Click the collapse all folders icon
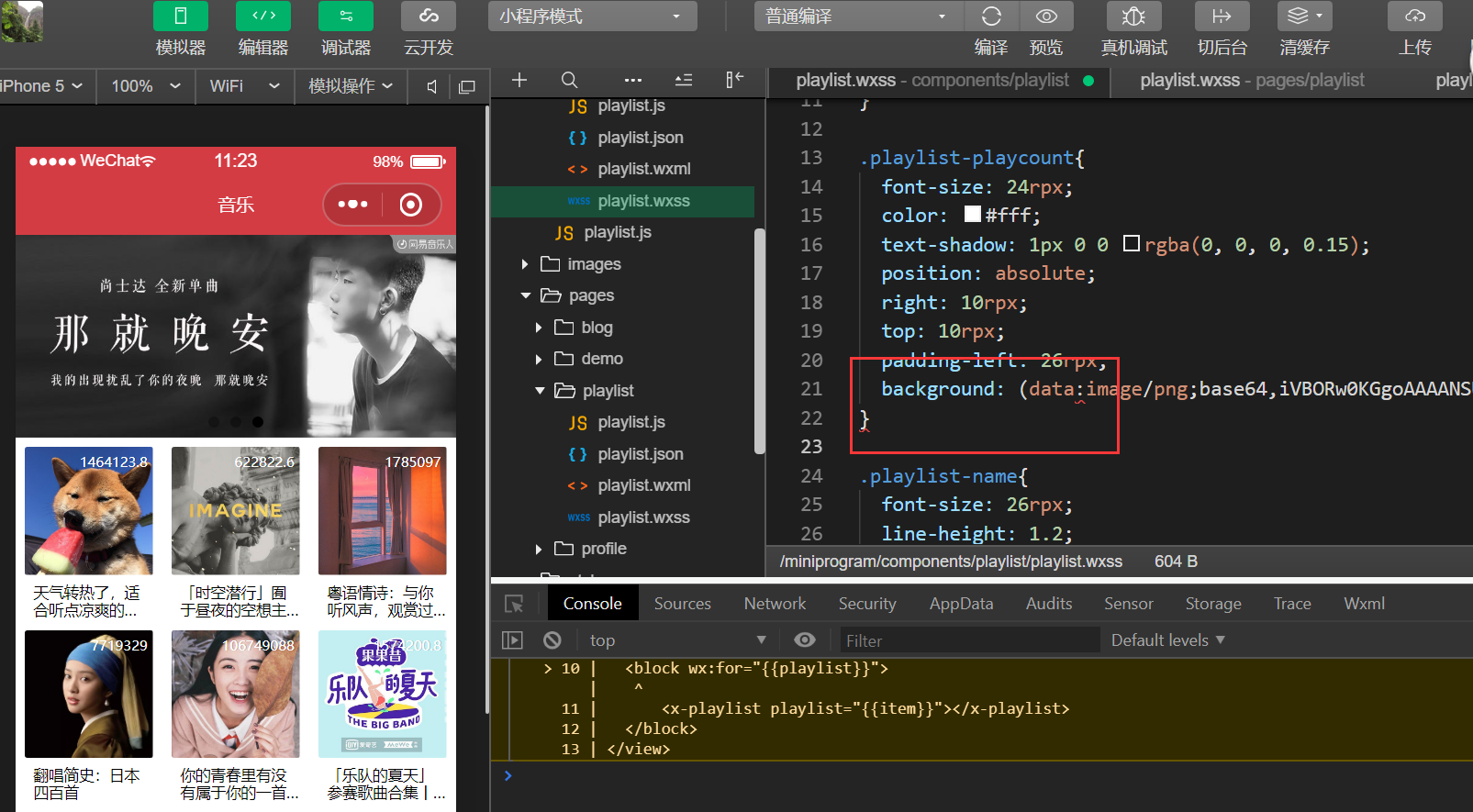The width and height of the screenshot is (1473, 812). point(684,80)
